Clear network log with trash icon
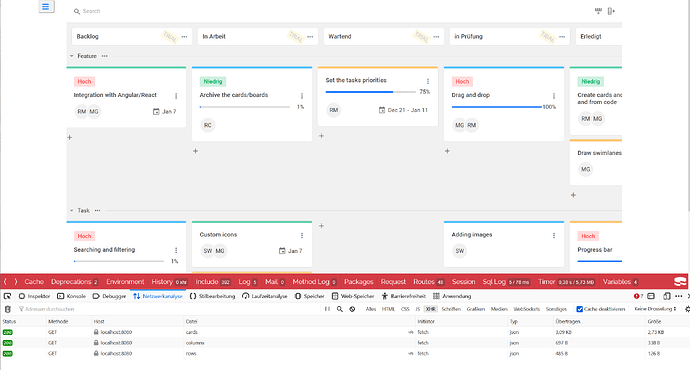The height and width of the screenshot is (370, 690). coord(7,309)
